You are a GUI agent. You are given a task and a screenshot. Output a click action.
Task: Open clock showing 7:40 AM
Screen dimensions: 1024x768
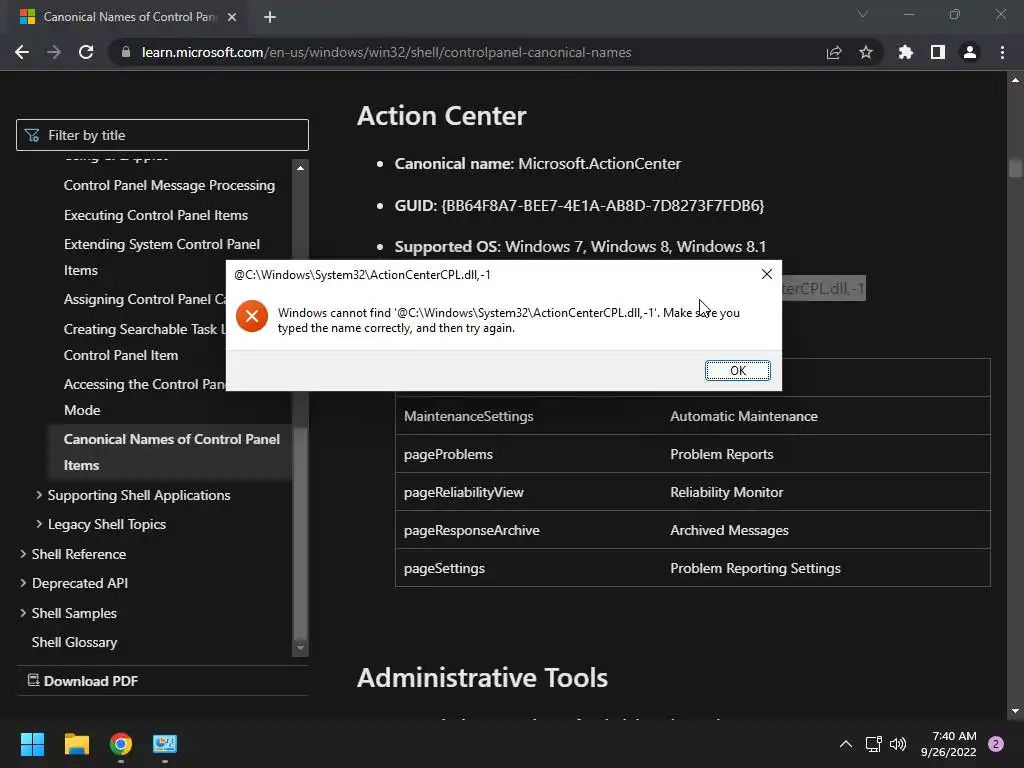click(x=948, y=744)
